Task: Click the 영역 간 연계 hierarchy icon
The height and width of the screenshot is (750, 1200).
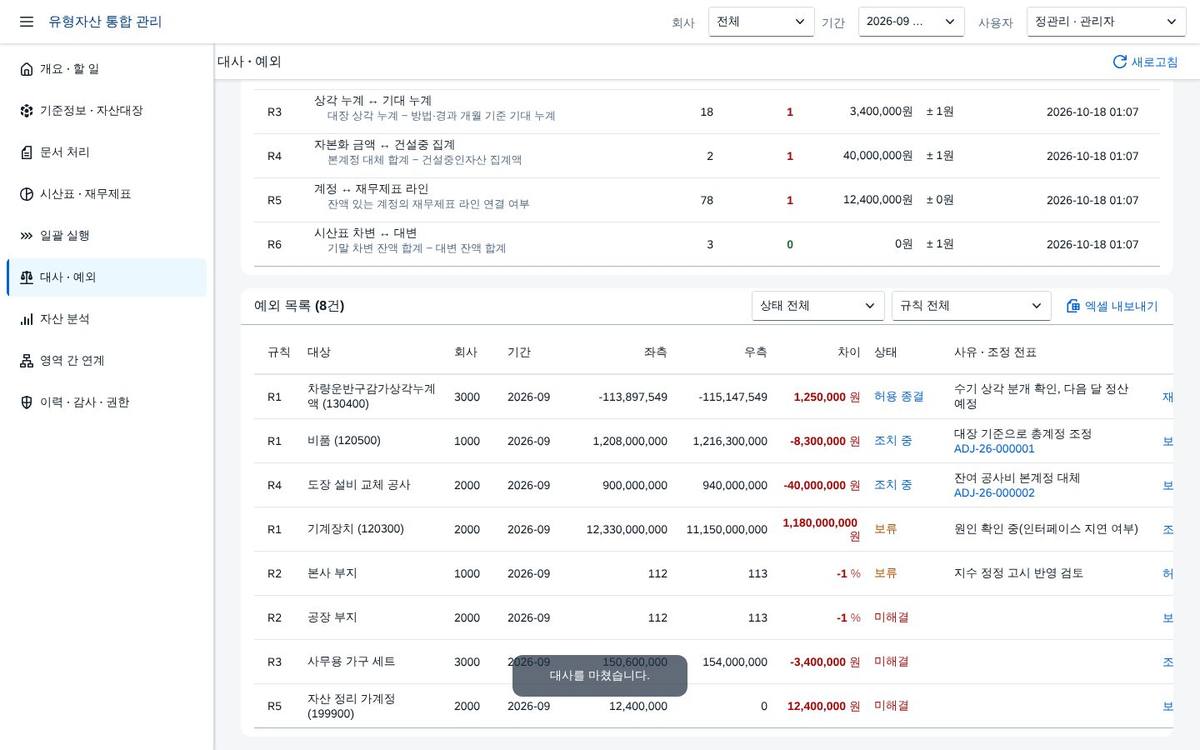Action: [x=26, y=361]
